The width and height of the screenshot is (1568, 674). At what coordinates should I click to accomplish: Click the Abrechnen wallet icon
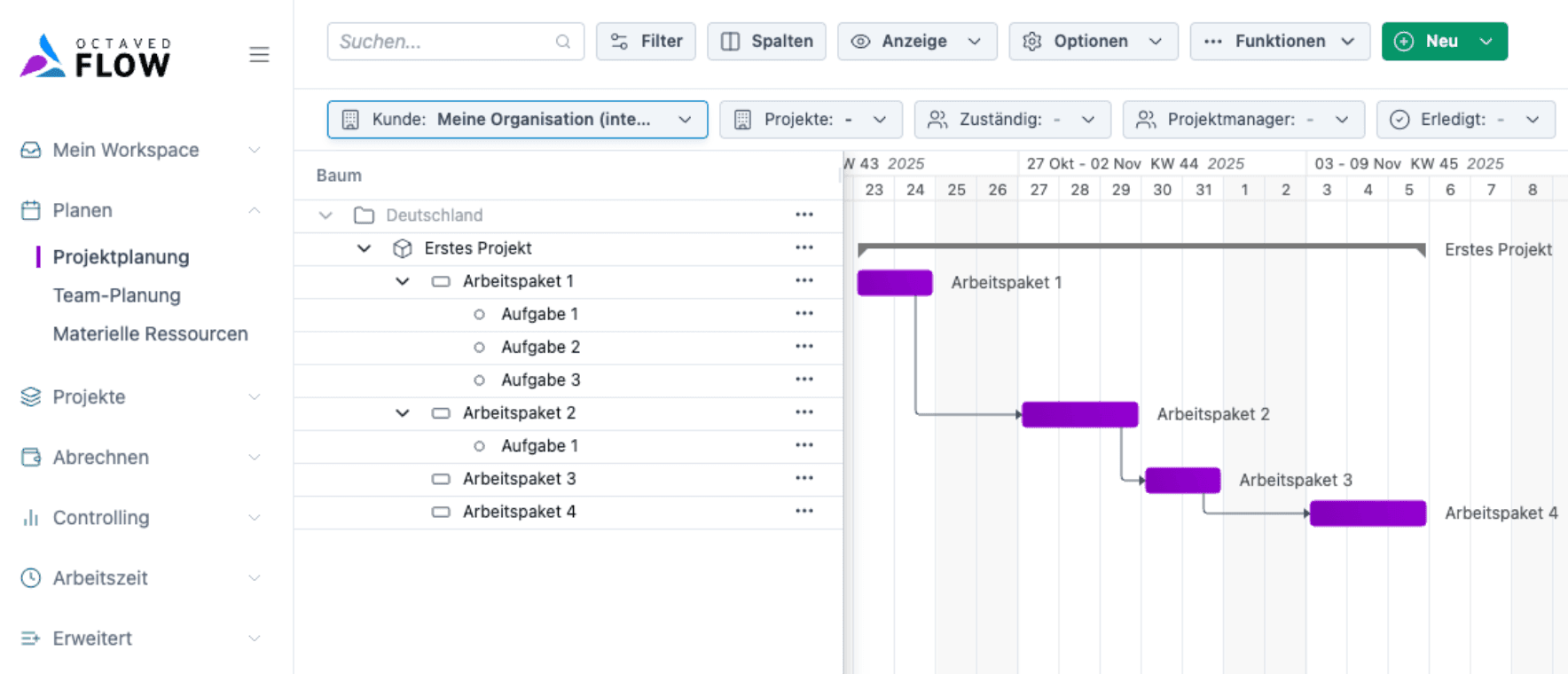(31, 457)
